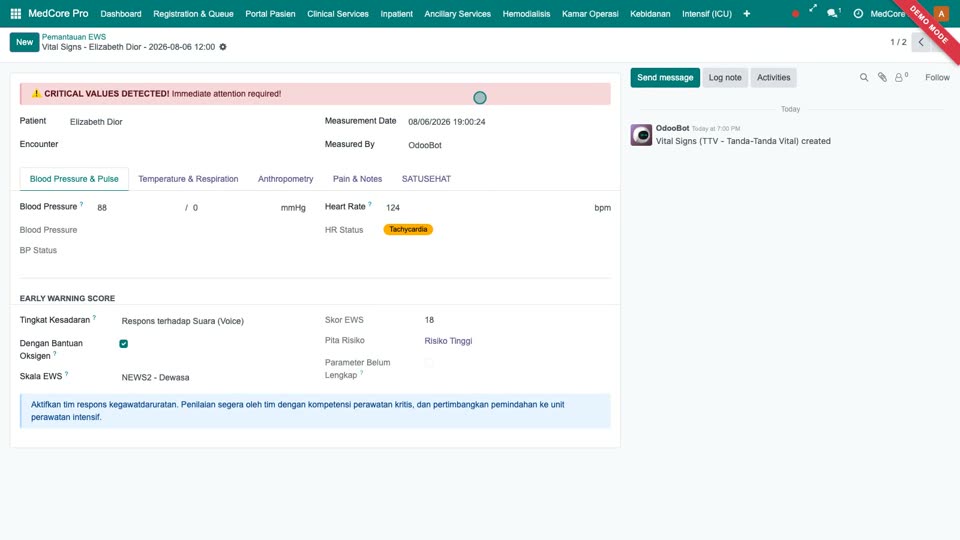This screenshot has width=960, height=540.
Task: Show followers list icon
Action: point(901,77)
